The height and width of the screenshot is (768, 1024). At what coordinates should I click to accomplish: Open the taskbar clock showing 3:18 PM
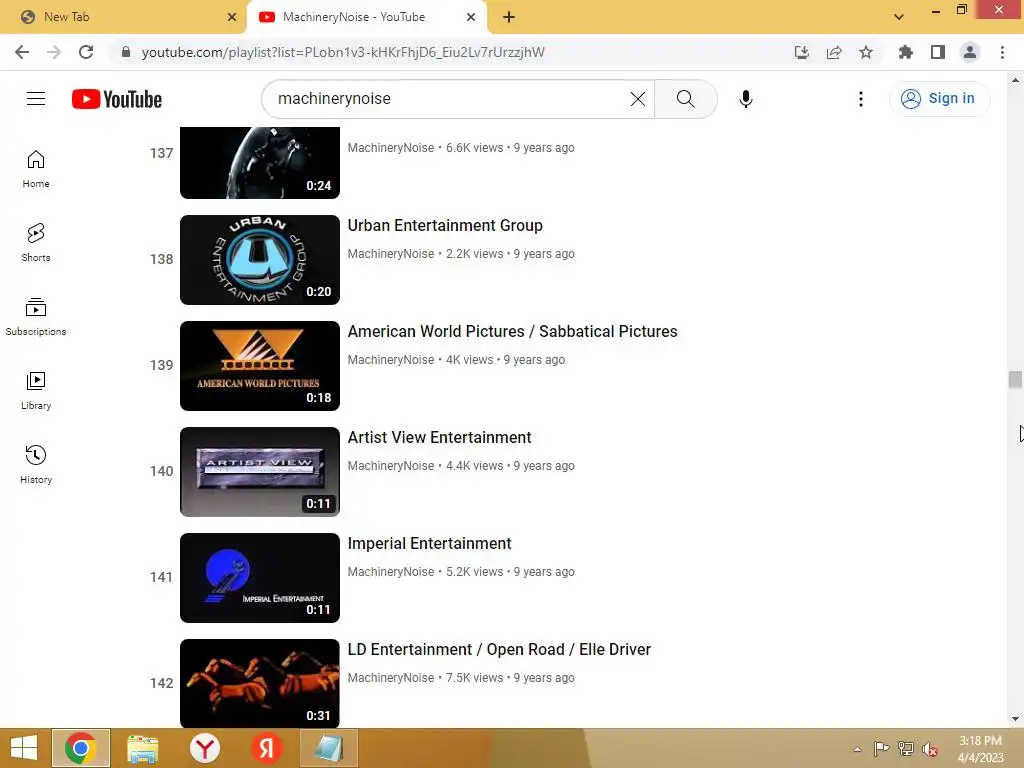tap(980, 749)
